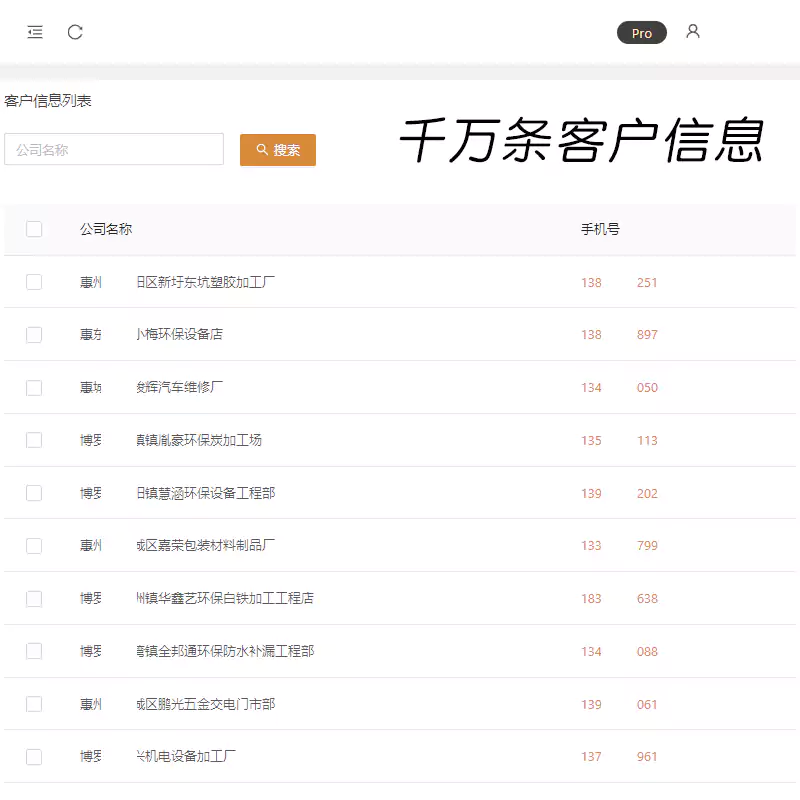
Task: Tick checkbox for 汽车维修厂 row
Action: pos(34,387)
